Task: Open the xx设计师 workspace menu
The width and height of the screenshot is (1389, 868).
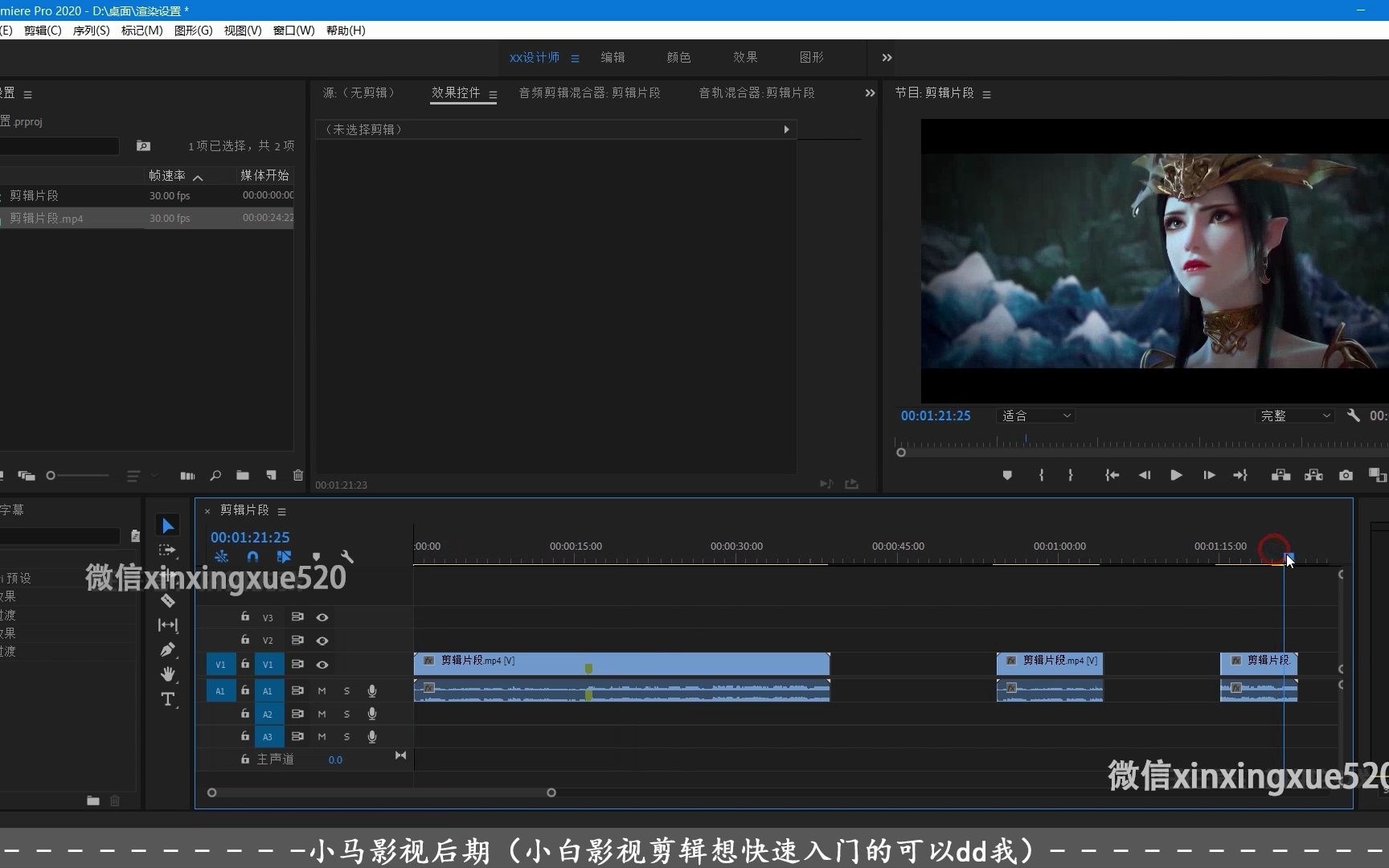Action: coord(575,58)
